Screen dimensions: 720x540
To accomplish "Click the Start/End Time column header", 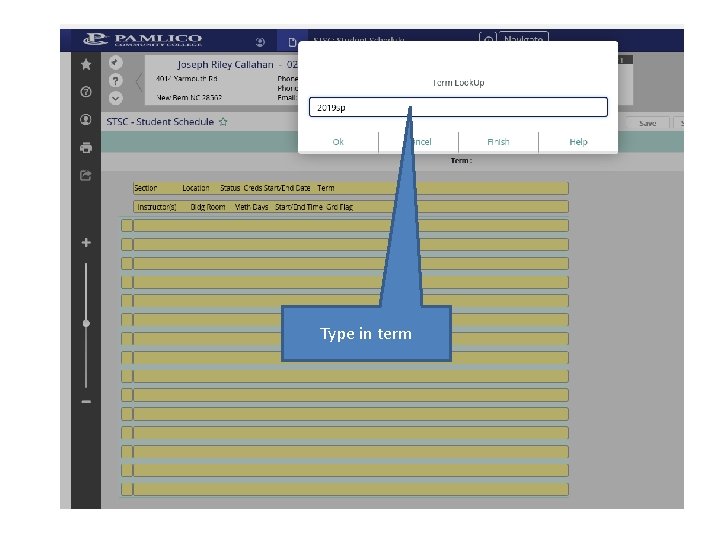I will coord(299,207).
